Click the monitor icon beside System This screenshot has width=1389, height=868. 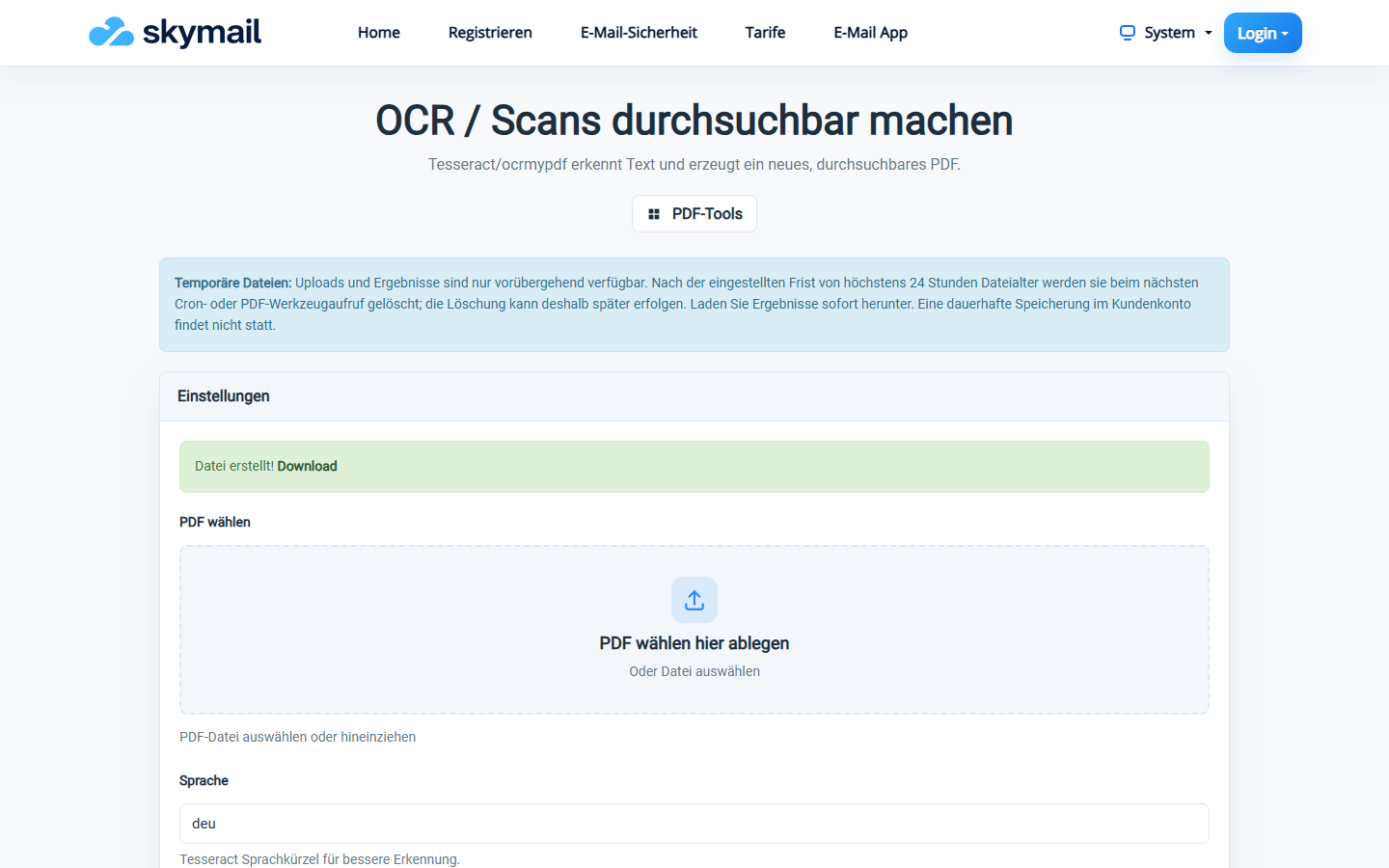pos(1127,33)
